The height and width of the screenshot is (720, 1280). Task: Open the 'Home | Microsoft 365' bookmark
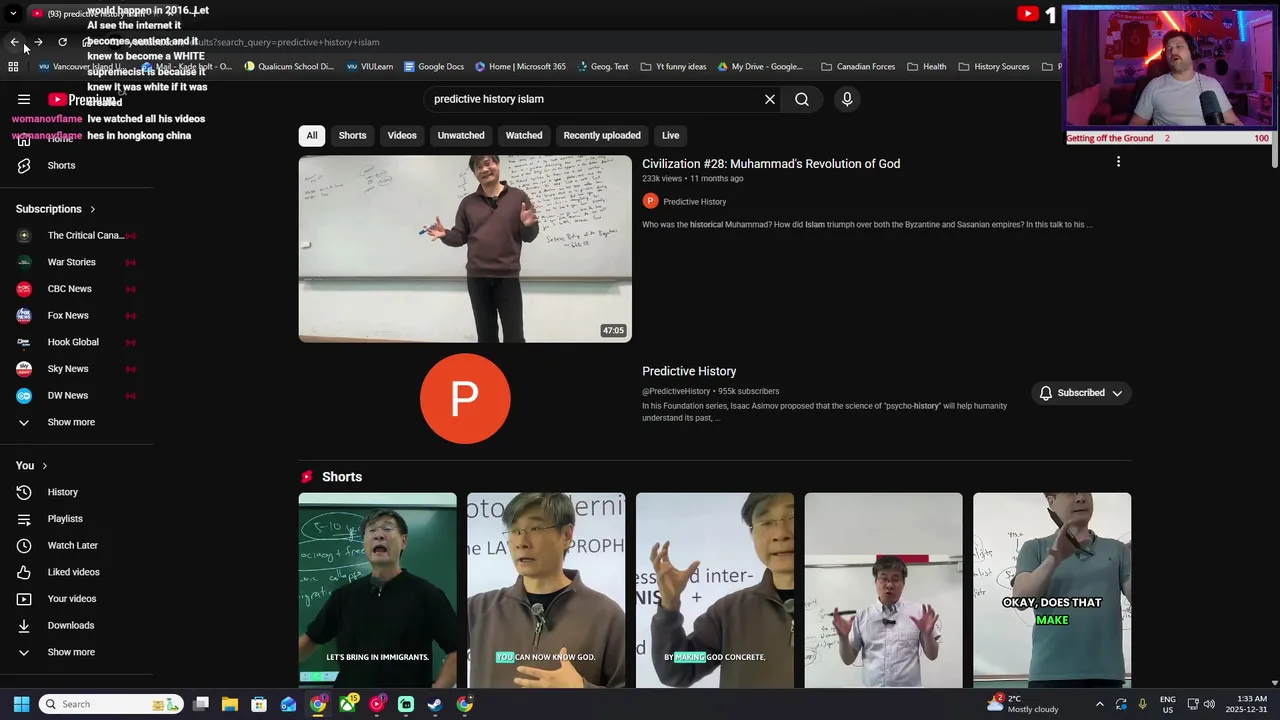(x=520, y=67)
